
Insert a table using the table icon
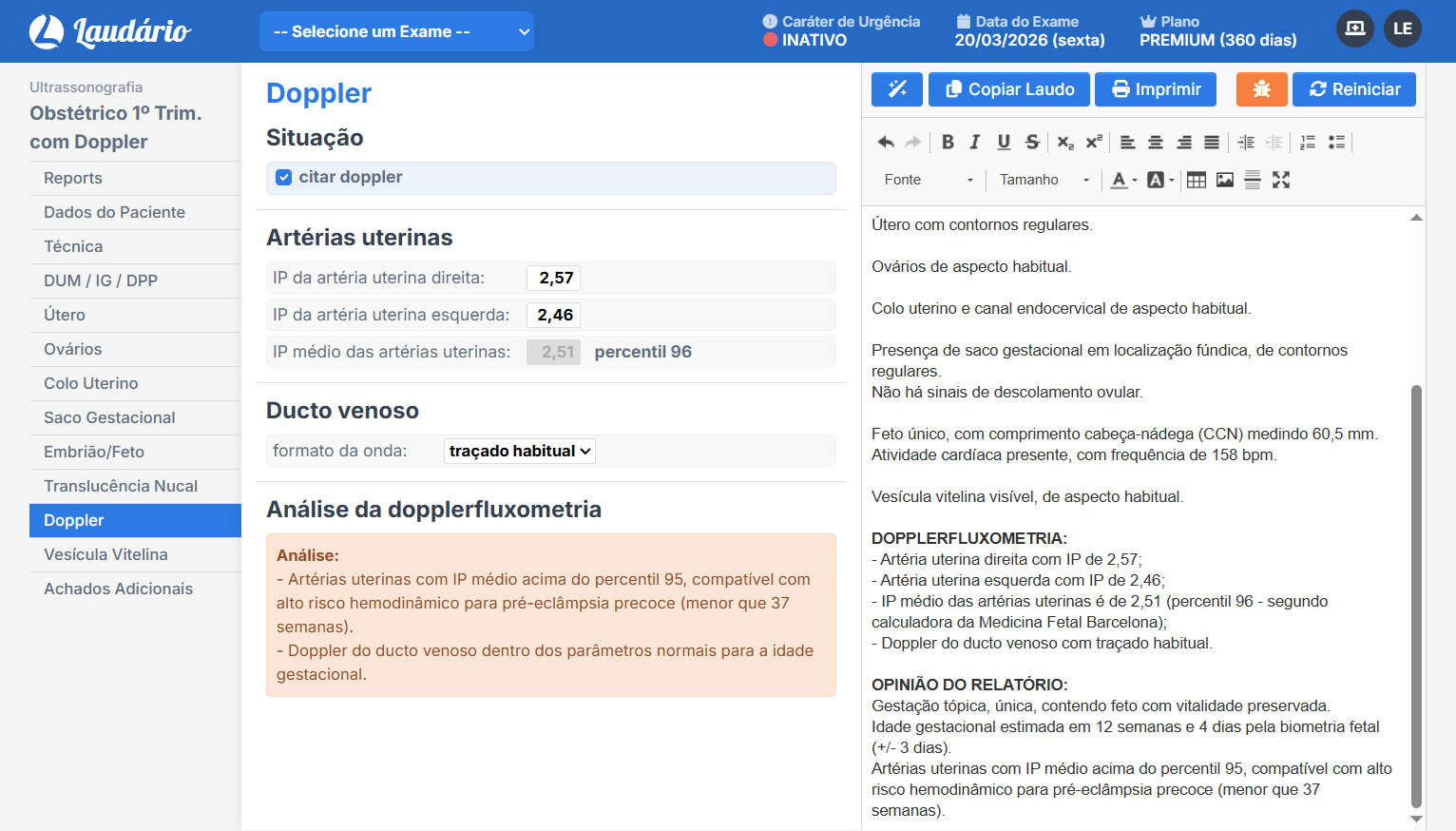point(1196,179)
